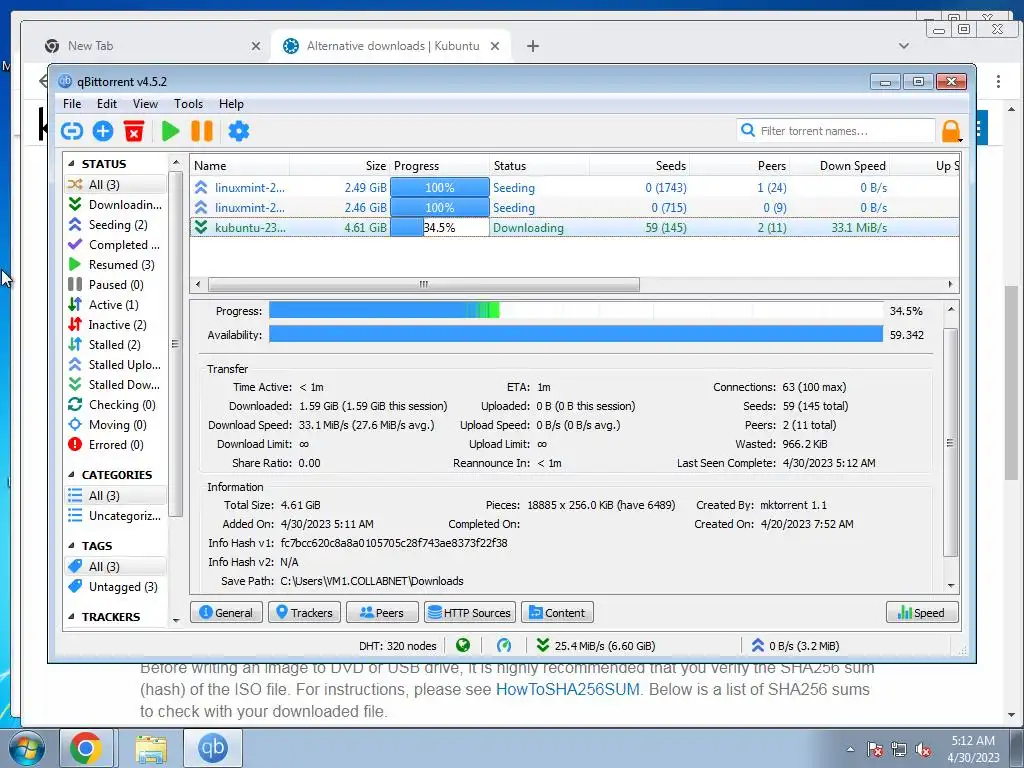Click the Add Torrent File plus icon

click(x=103, y=131)
